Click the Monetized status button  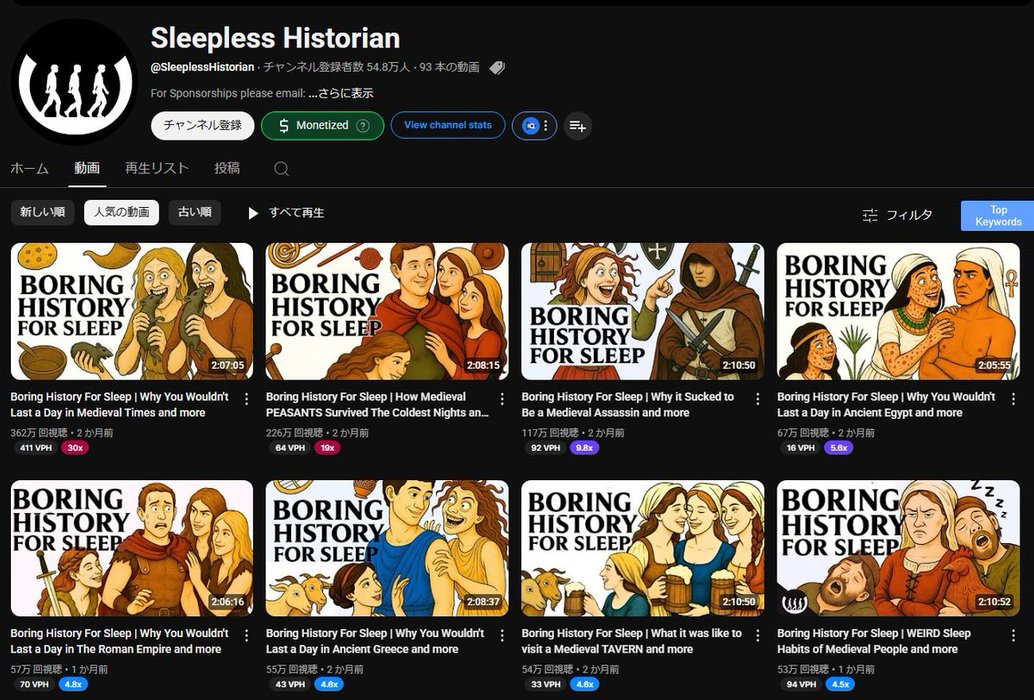pos(322,125)
